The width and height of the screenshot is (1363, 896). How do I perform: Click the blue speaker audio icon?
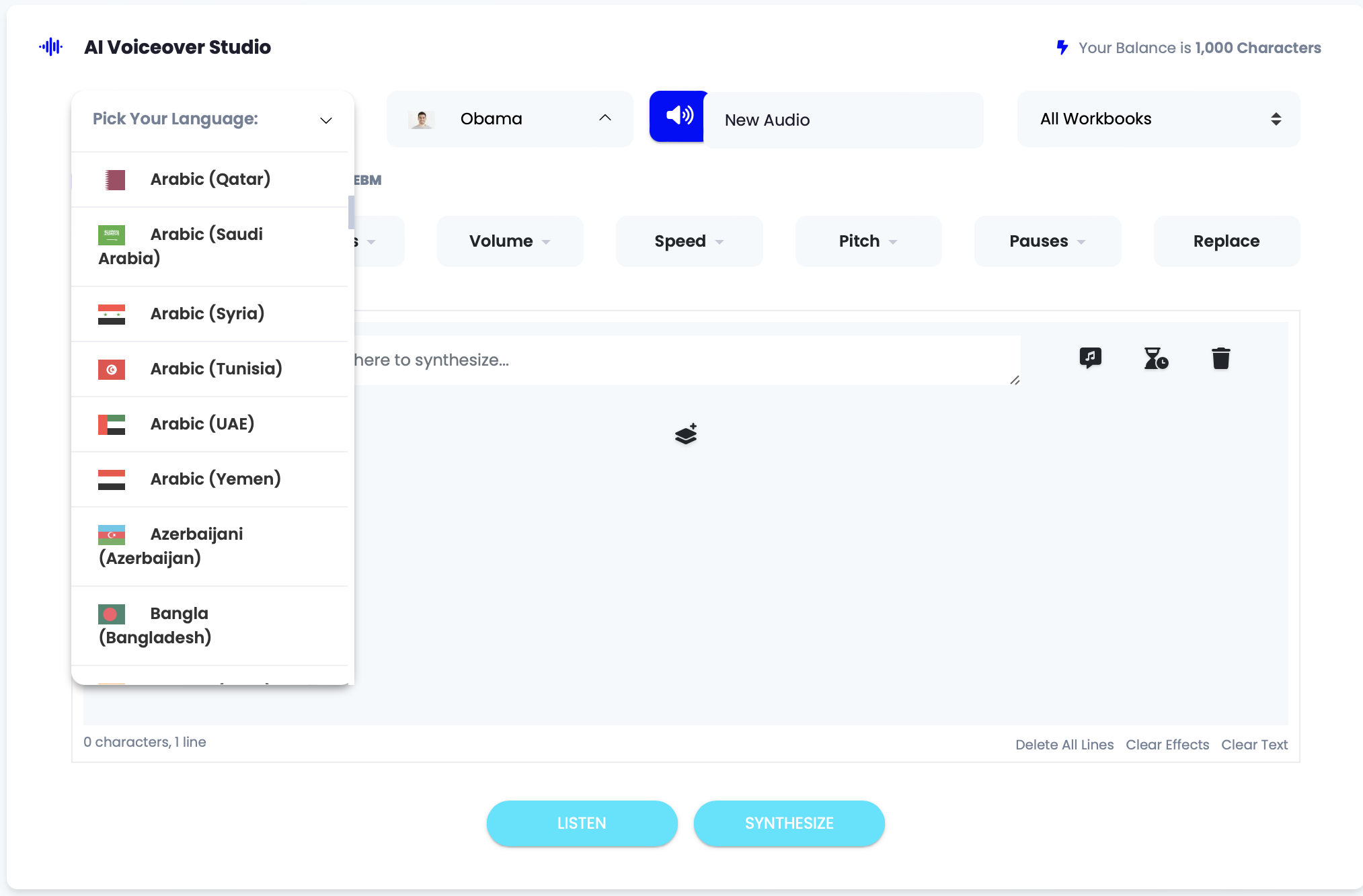[x=678, y=116]
